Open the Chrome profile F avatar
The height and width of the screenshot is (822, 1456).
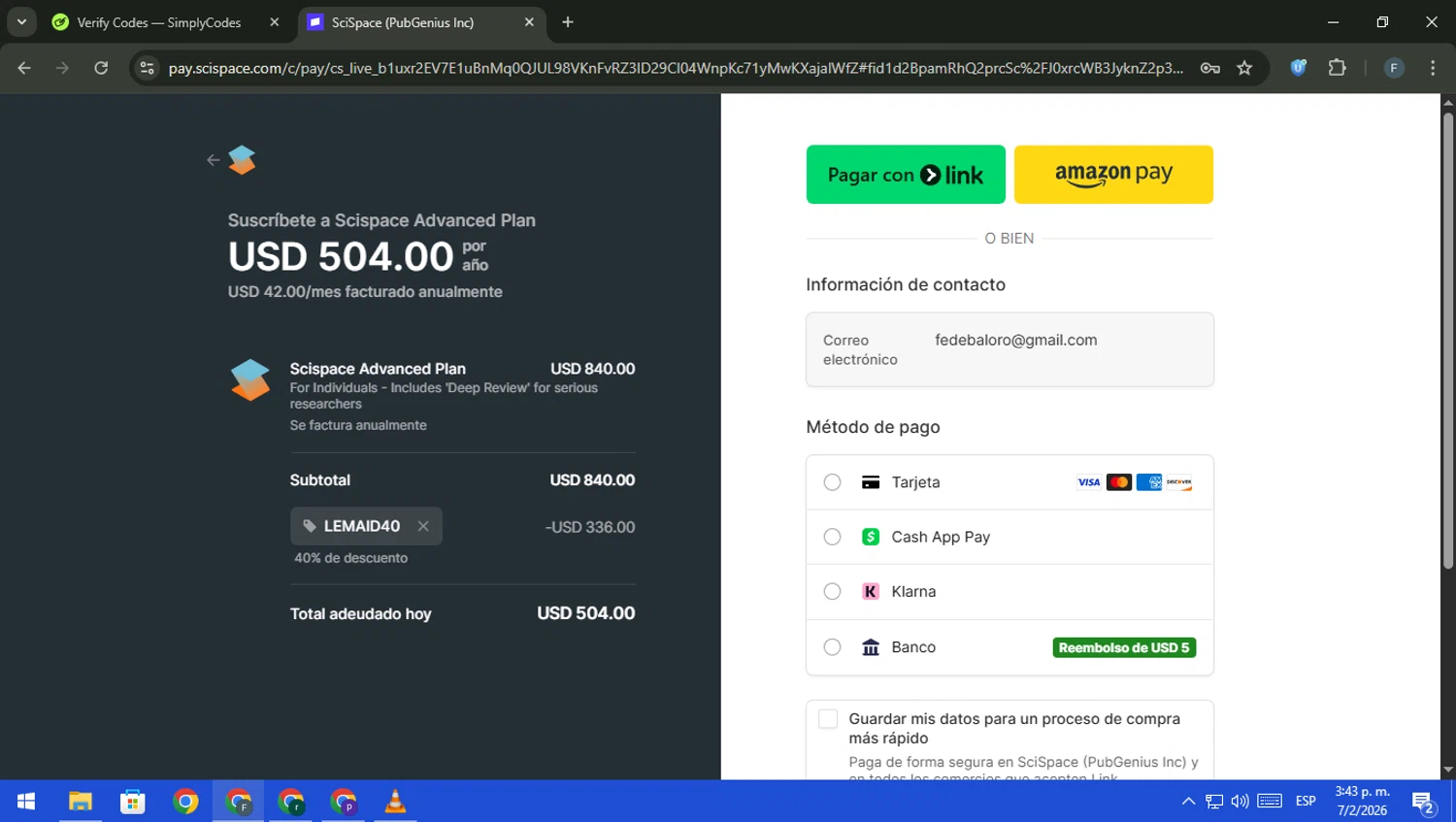click(1394, 68)
